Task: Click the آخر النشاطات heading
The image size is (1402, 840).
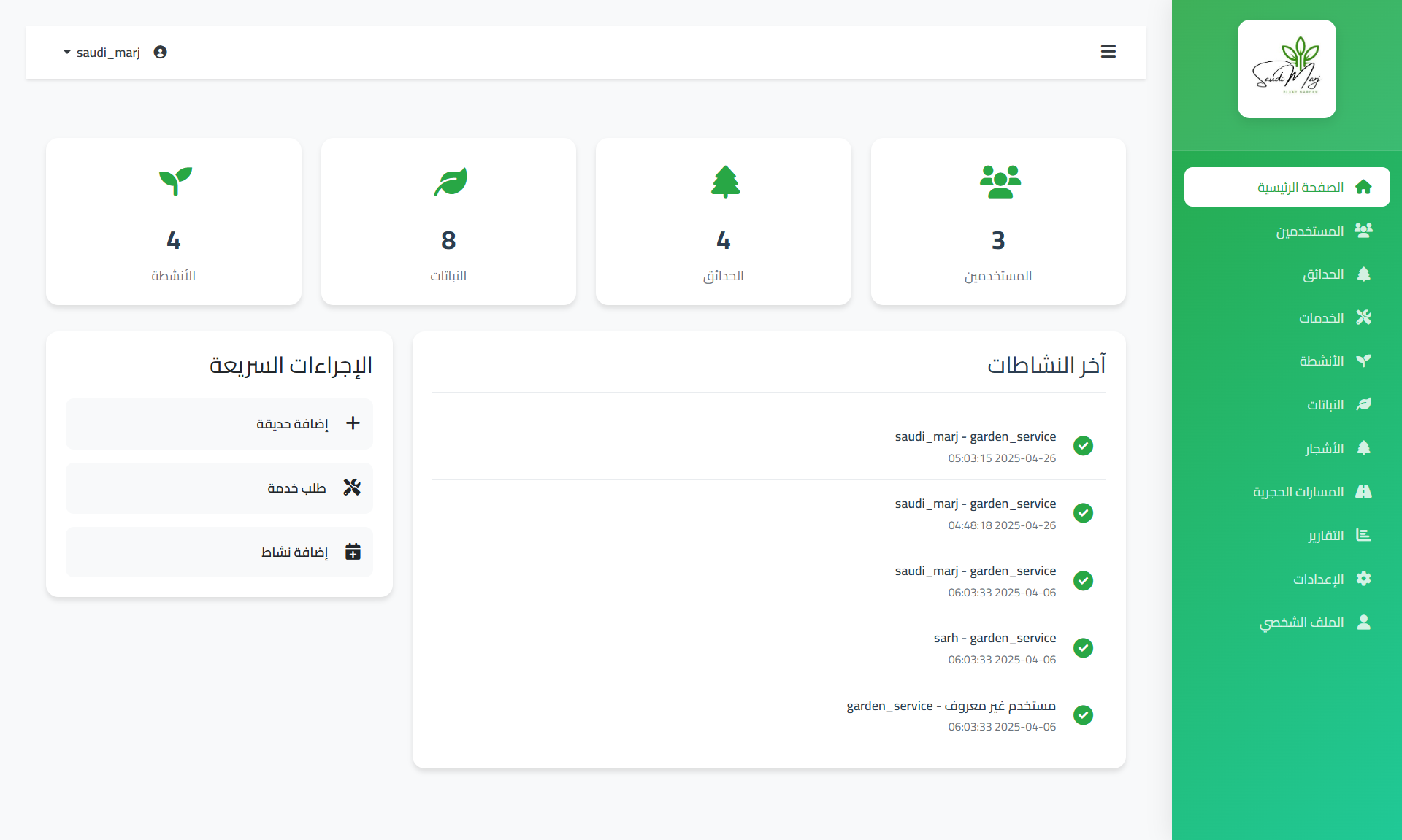Action: [1046, 364]
